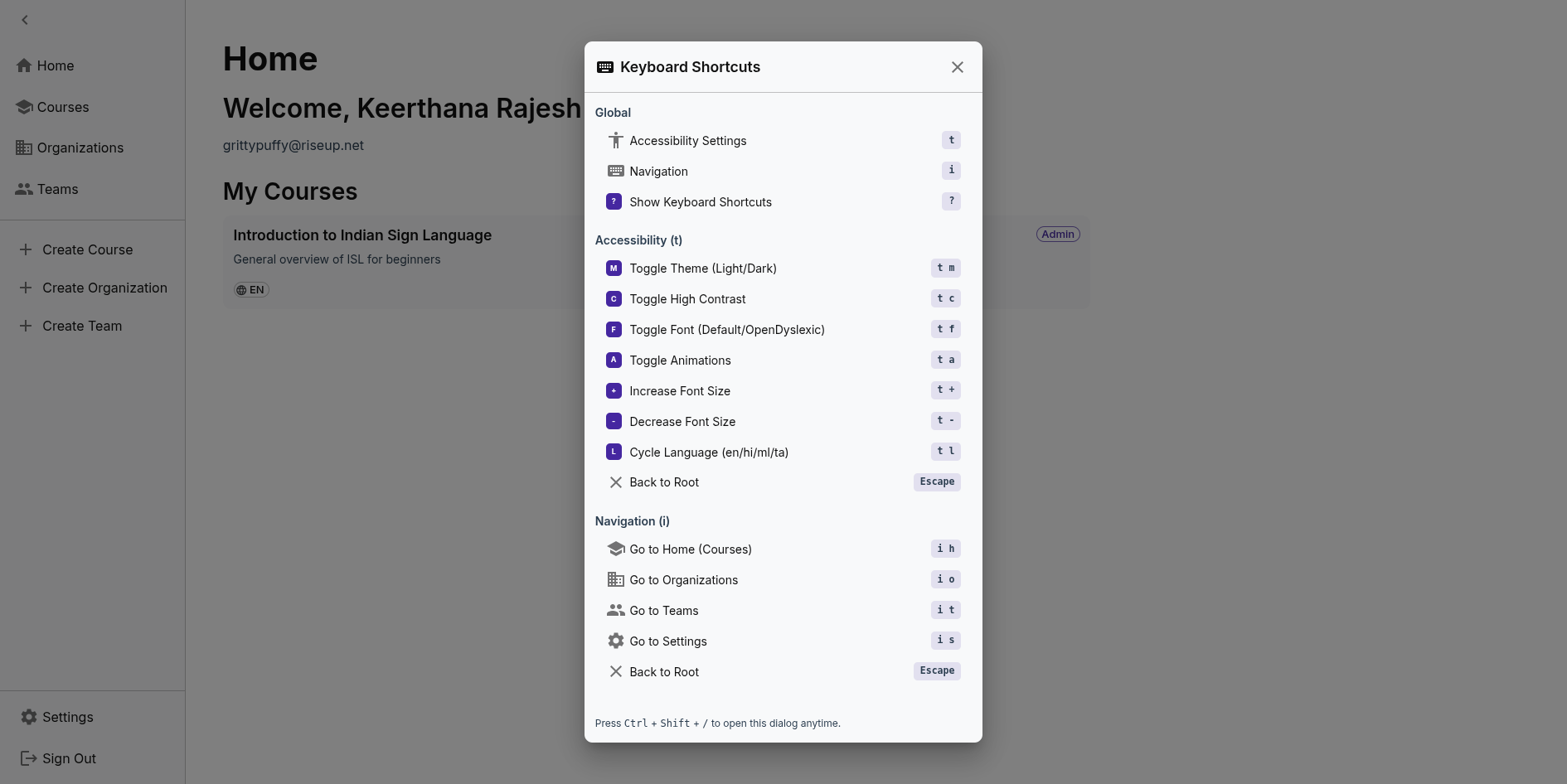Click the C icon for Toggle High Contrast

[614, 298]
